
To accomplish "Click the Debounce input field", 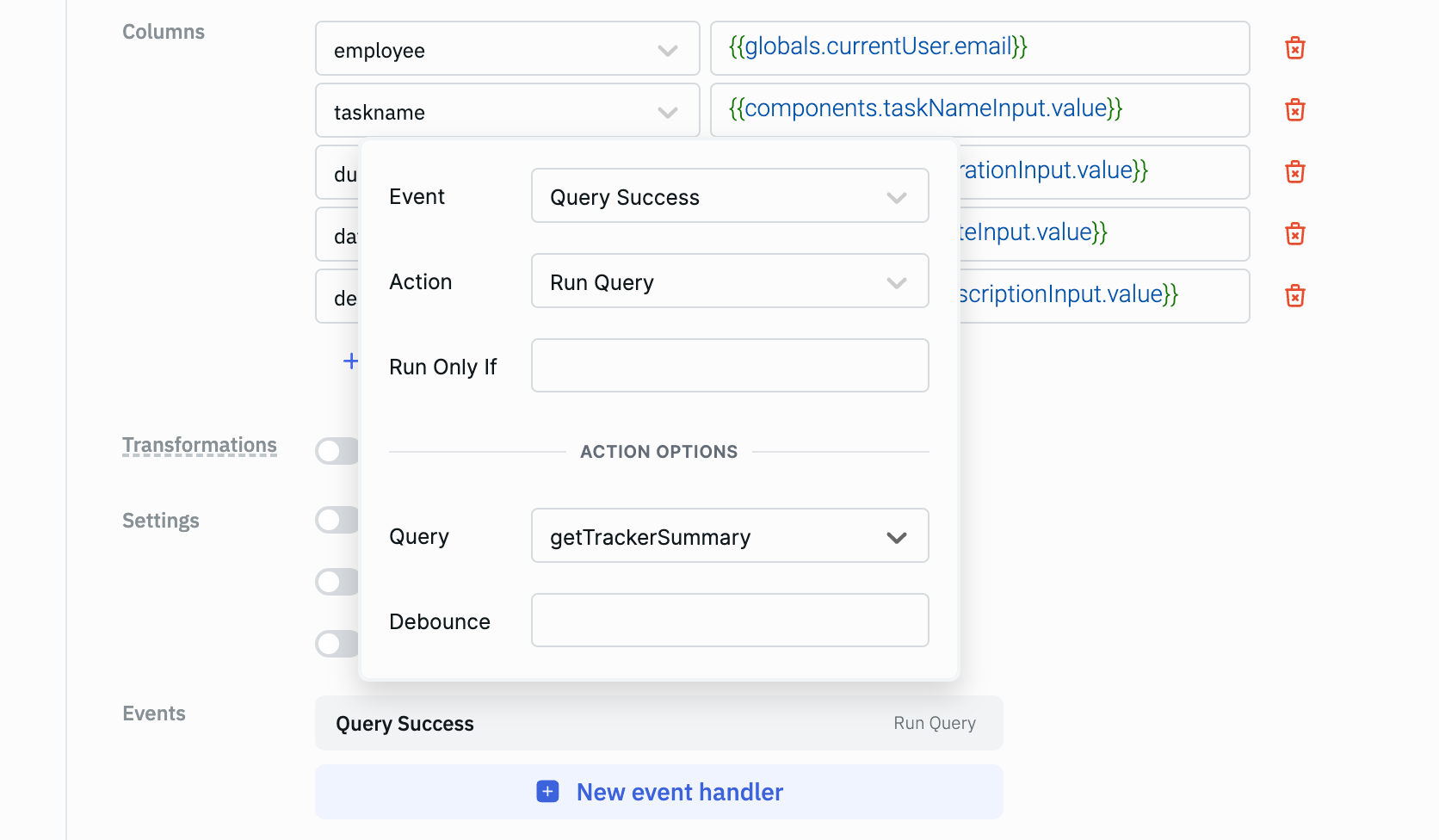I will 729,621.
